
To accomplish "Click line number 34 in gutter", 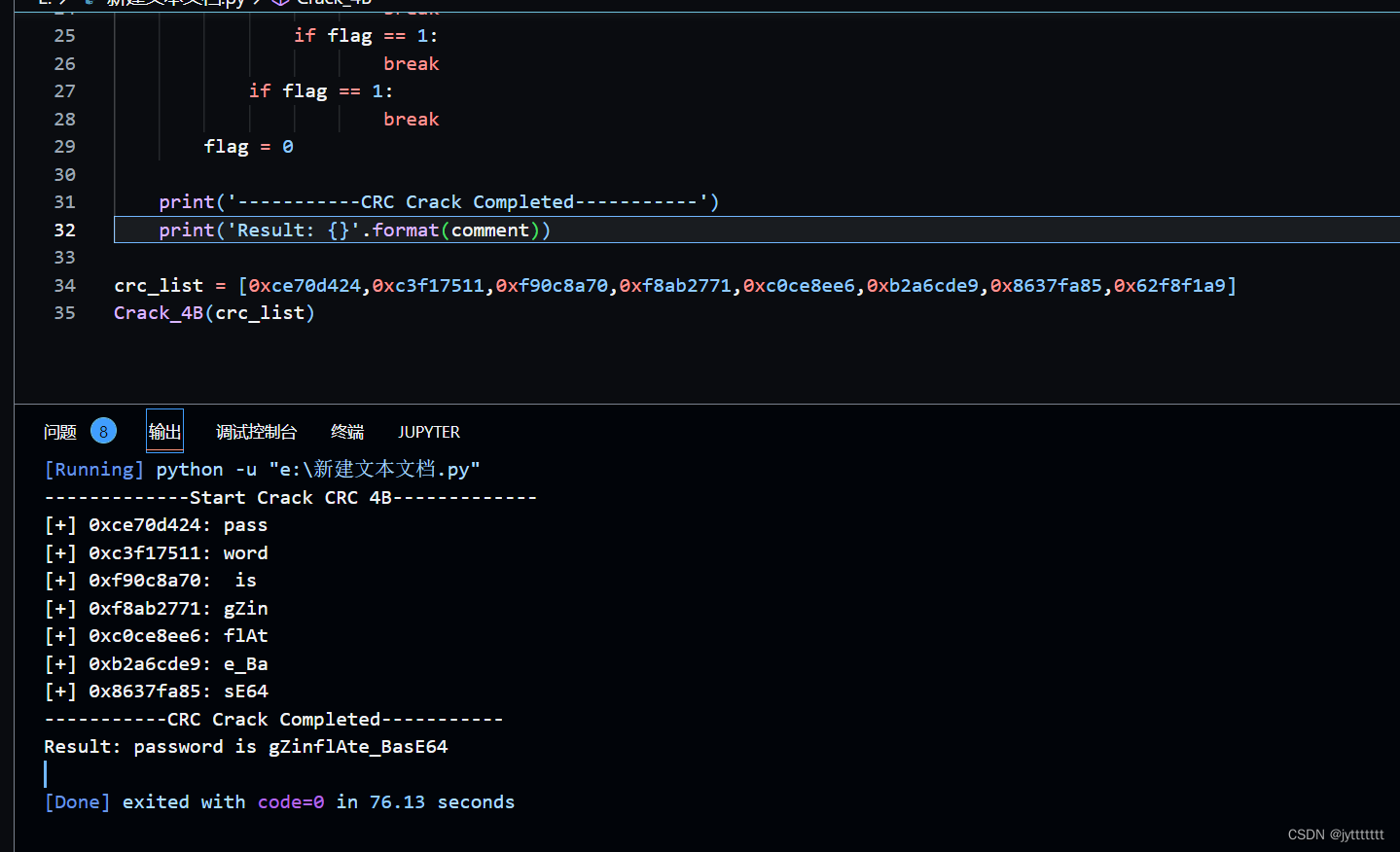I will click(x=64, y=286).
